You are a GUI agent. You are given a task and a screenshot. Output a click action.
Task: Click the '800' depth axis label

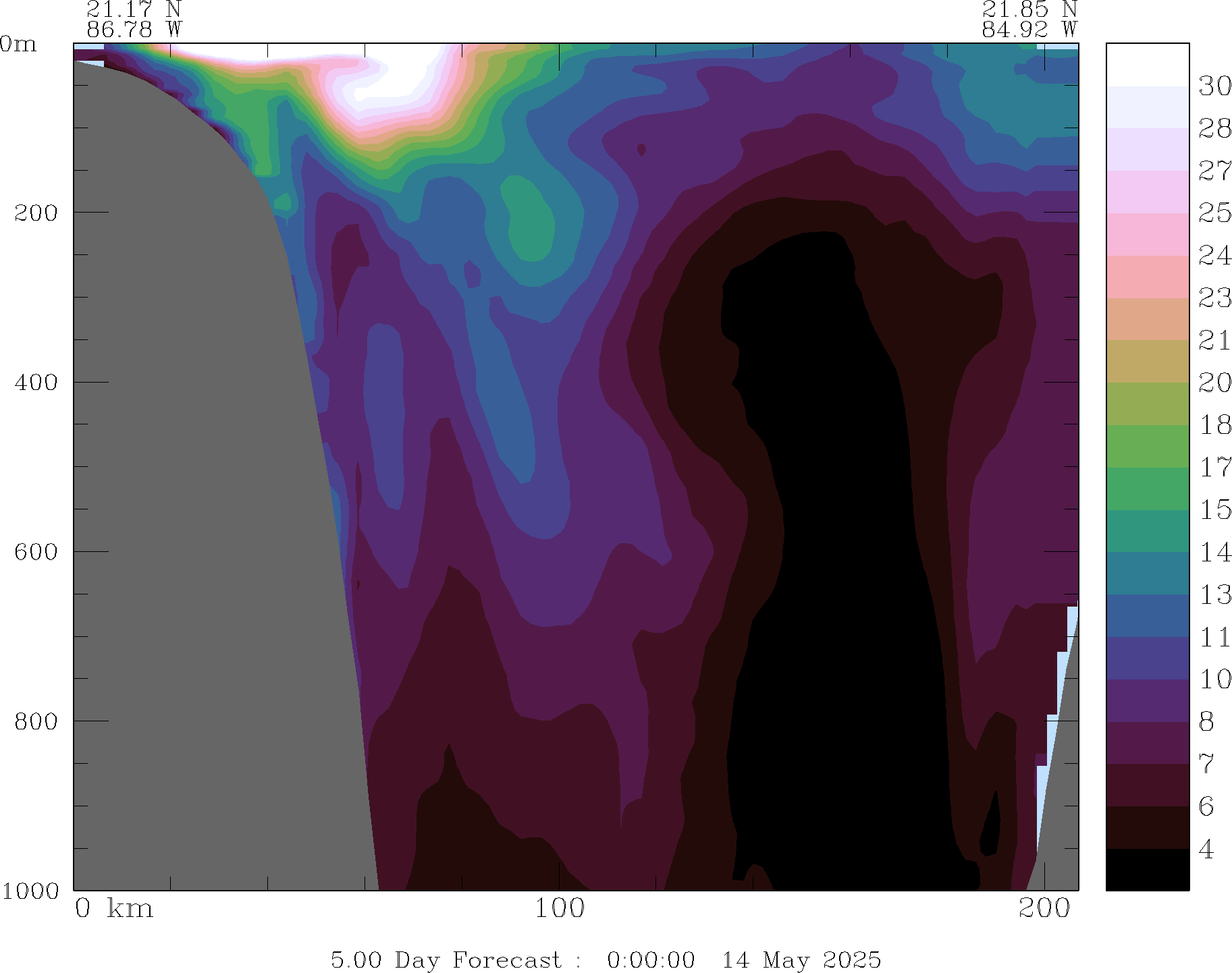click(x=36, y=721)
